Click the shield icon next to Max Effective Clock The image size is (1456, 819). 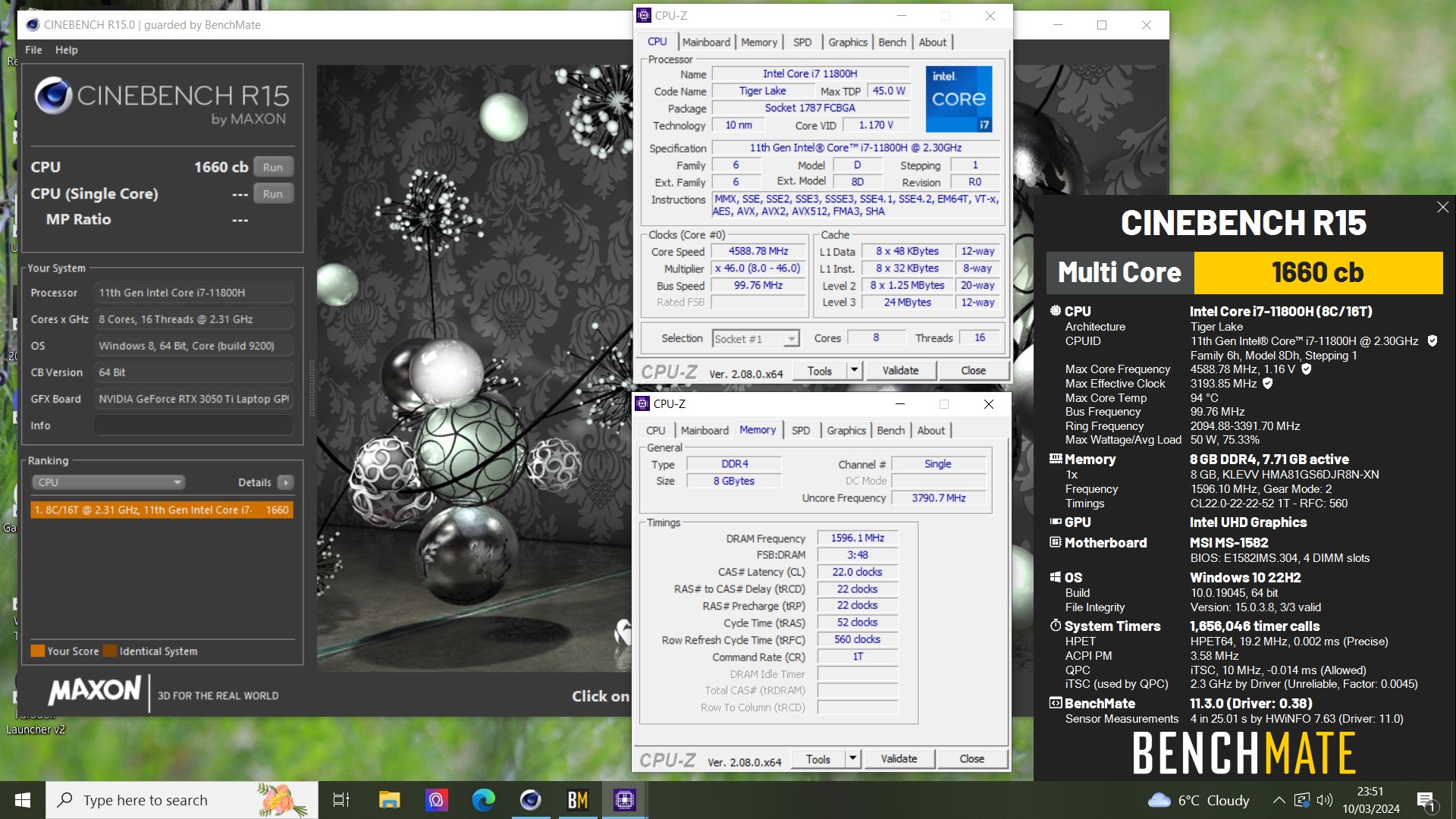click(1268, 384)
